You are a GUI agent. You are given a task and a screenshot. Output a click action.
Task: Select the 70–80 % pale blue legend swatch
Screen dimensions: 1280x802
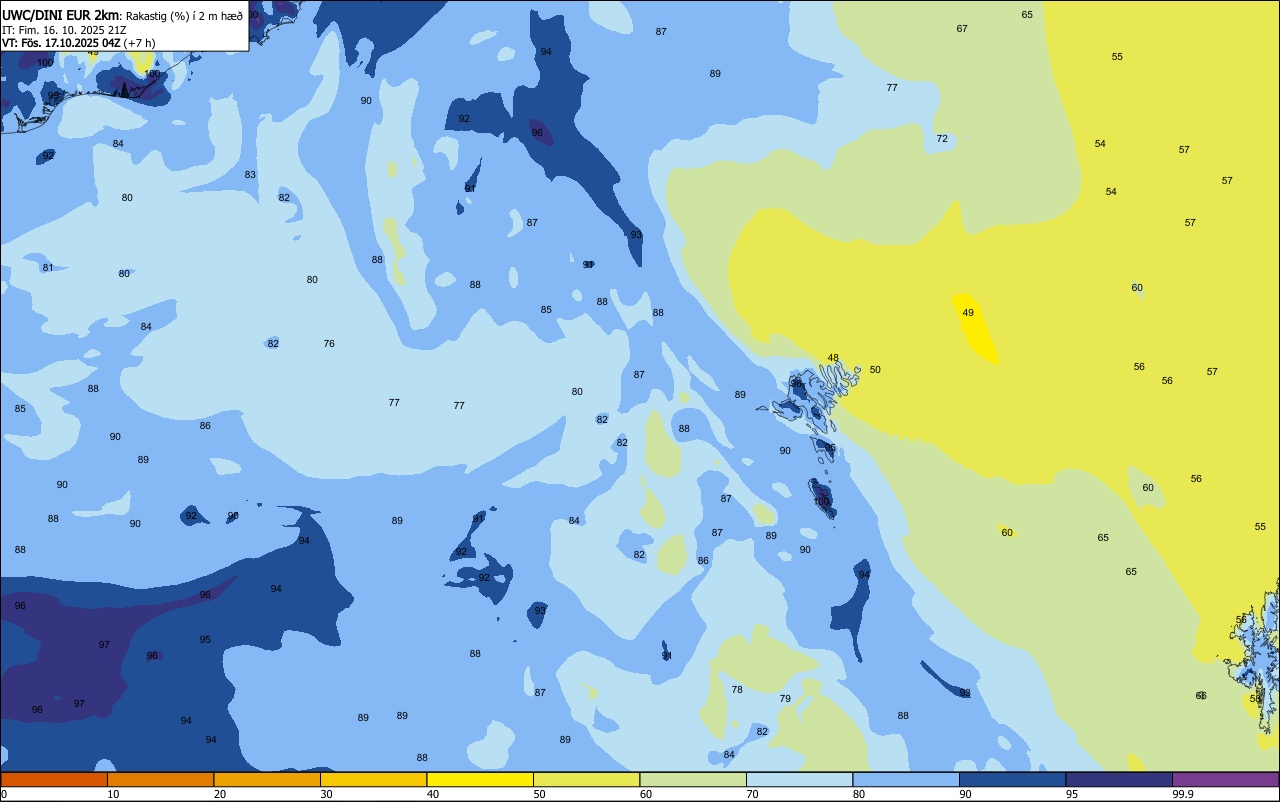(799, 779)
